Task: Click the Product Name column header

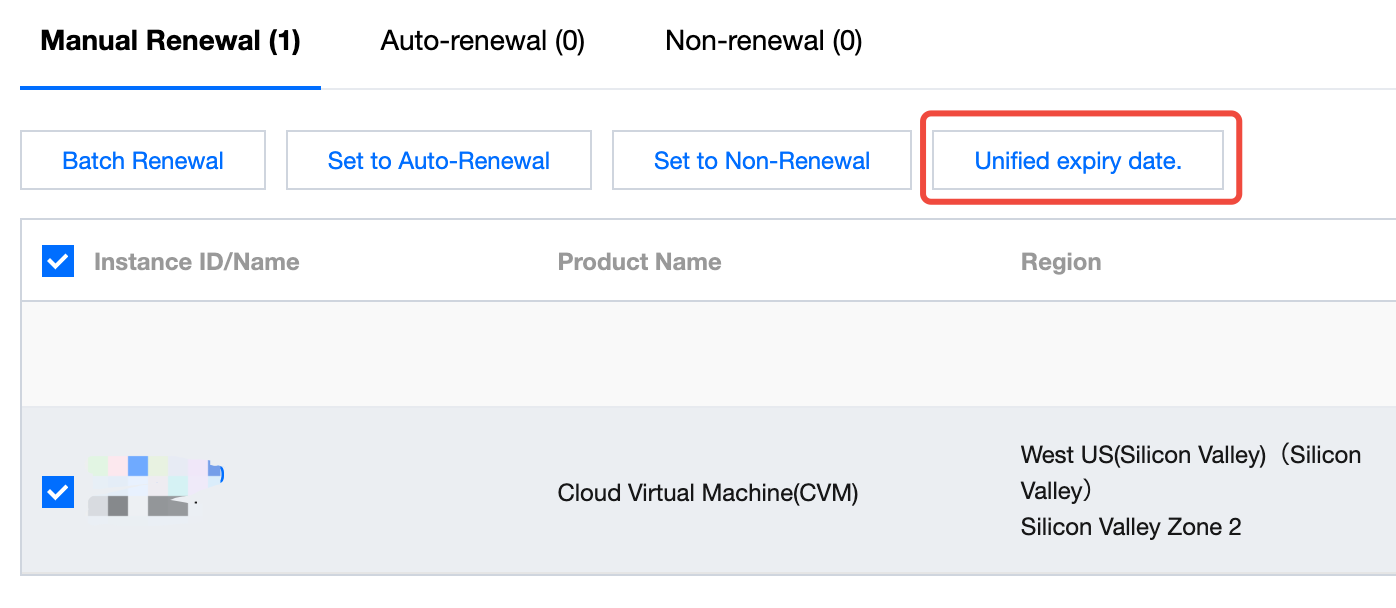Action: 639,261
